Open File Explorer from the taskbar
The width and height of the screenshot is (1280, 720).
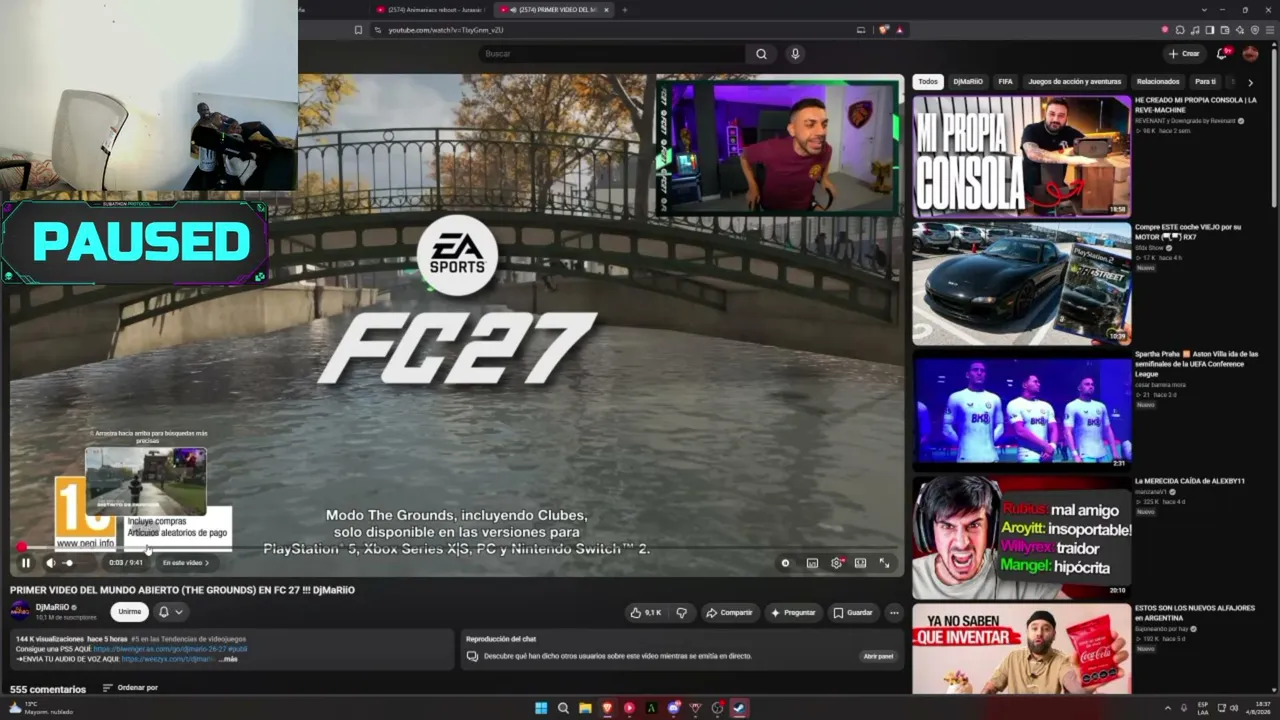pos(585,708)
